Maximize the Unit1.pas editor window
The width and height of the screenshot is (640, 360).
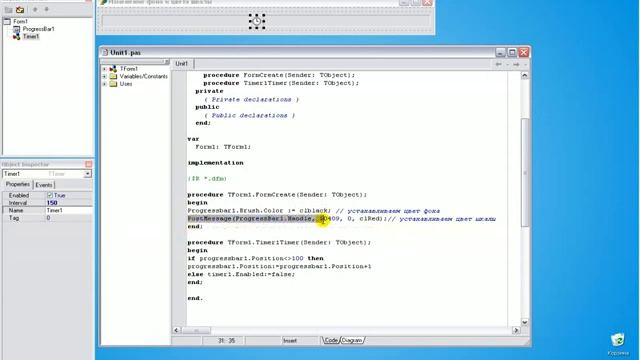pos(512,52)
